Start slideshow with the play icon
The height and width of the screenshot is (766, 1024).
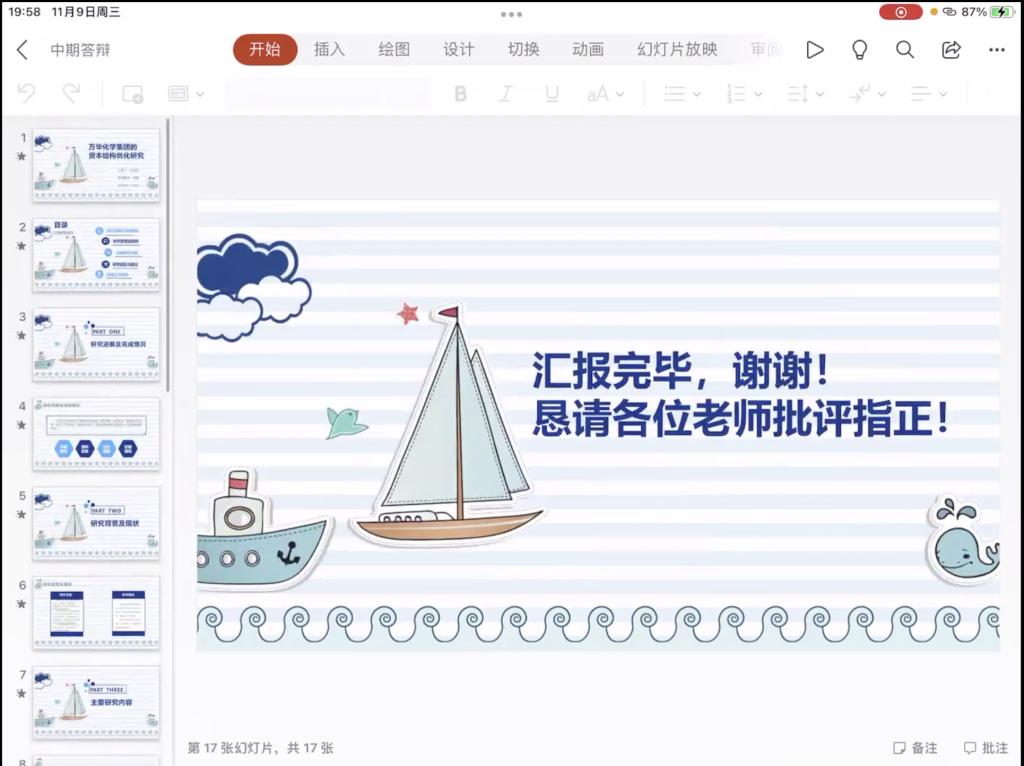(x=815, y=50)
